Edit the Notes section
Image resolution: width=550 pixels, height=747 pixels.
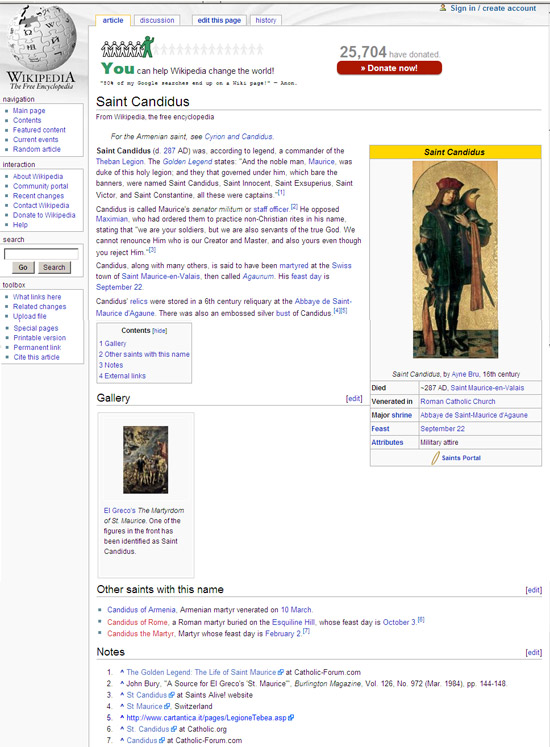click(x=533, y=653)
